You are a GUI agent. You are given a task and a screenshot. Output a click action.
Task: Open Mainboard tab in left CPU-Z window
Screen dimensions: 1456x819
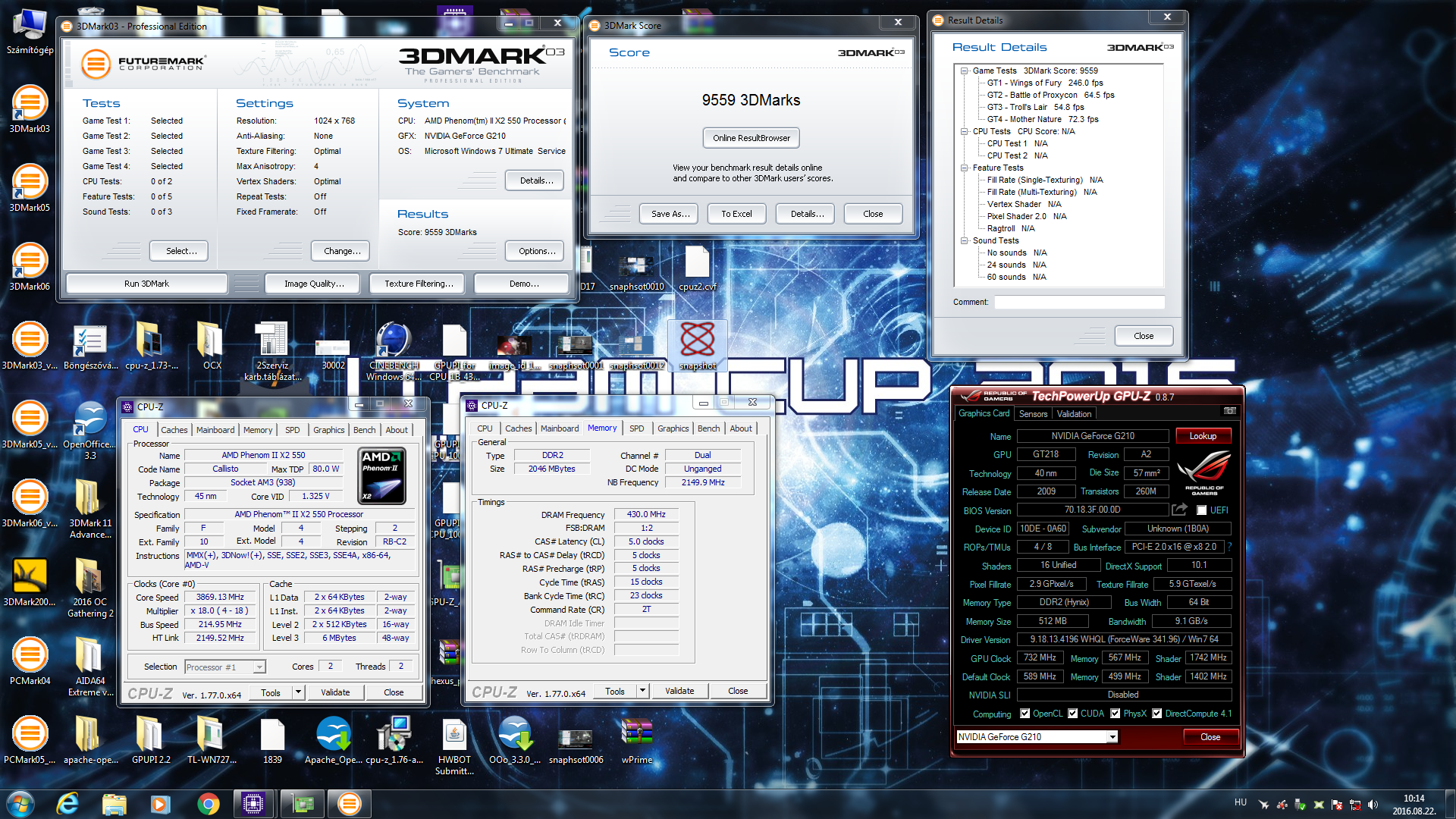[215, 430]
